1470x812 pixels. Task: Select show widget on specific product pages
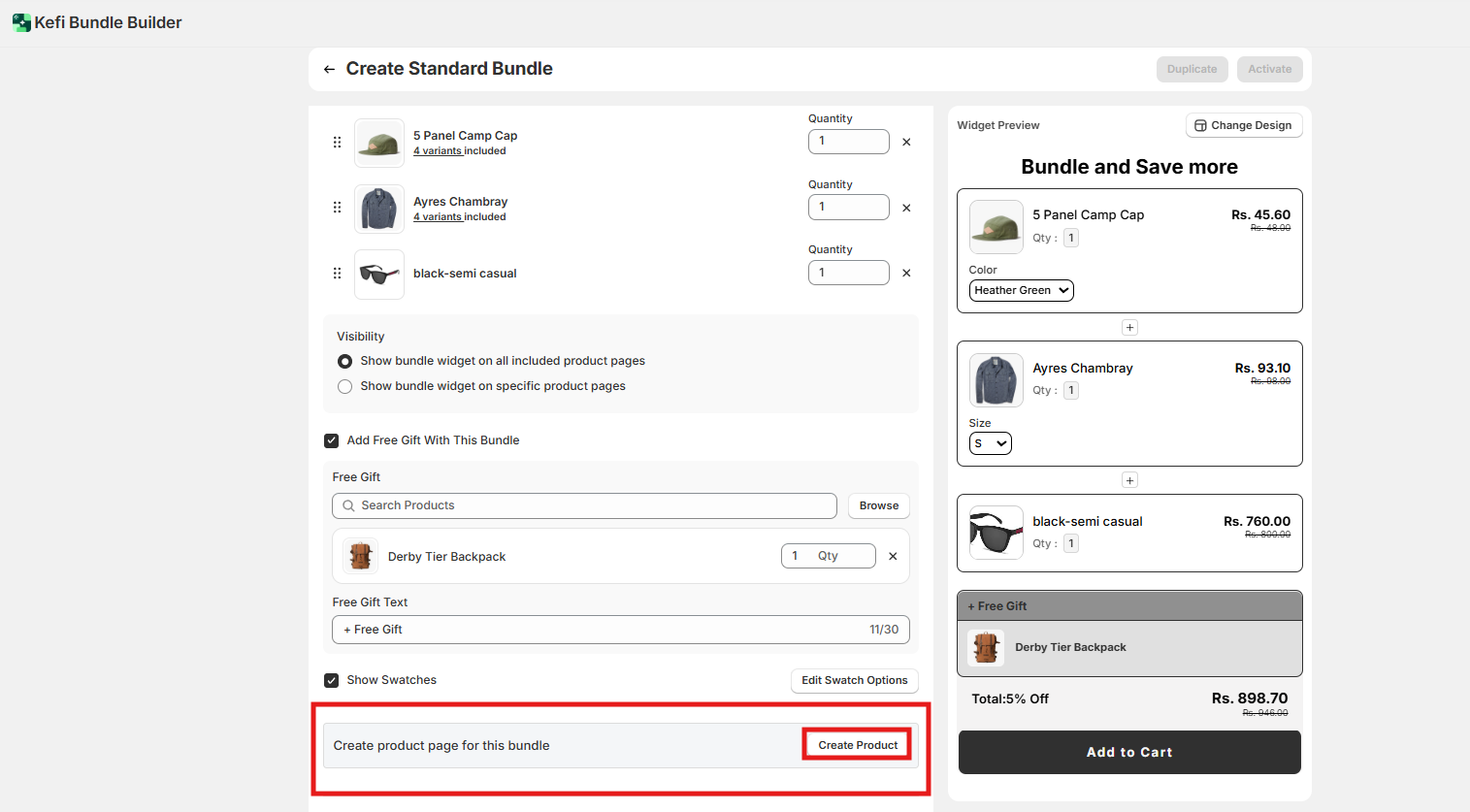[344, 386]
